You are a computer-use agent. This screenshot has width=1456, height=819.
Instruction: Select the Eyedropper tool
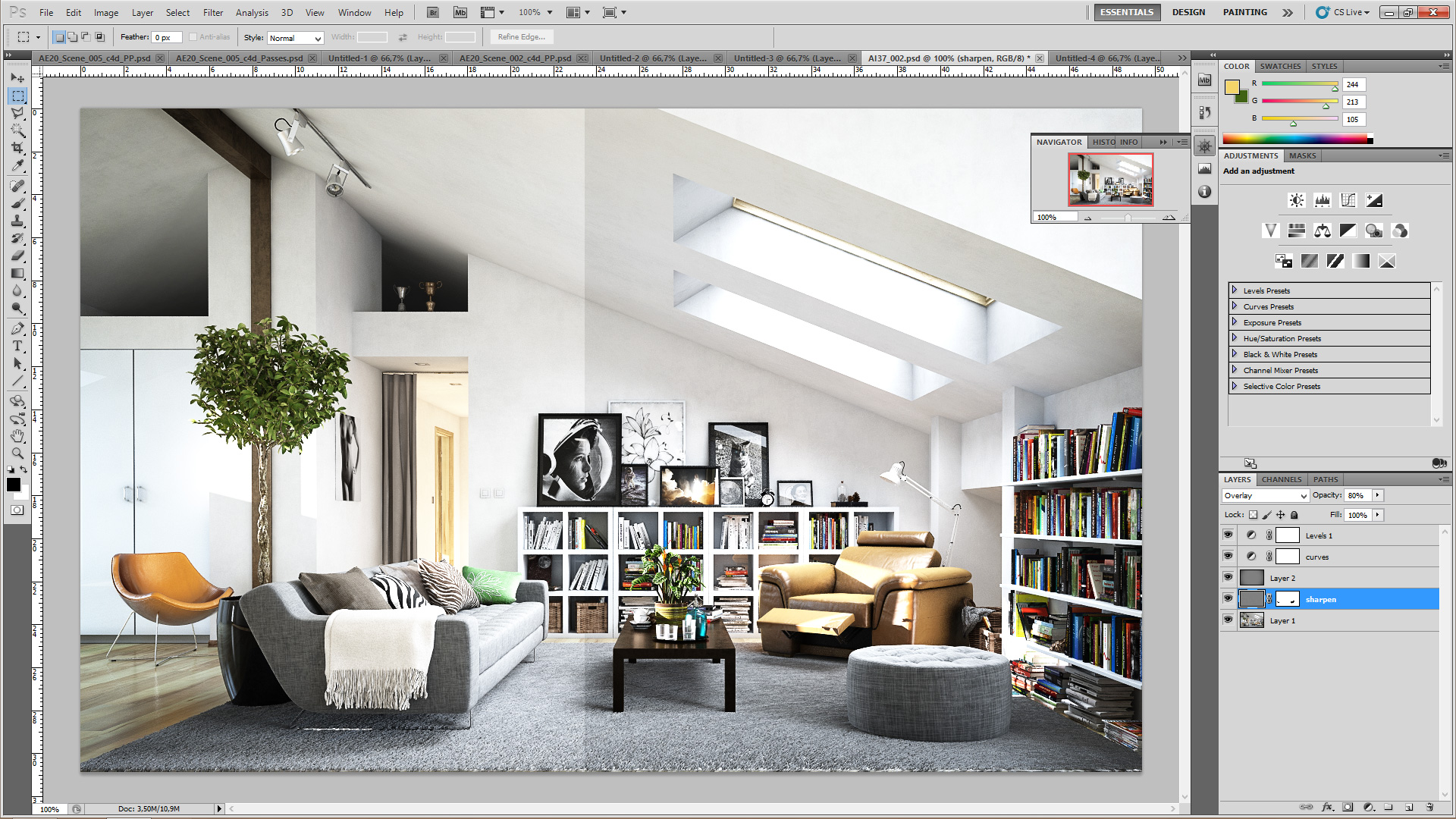(17, 165)
